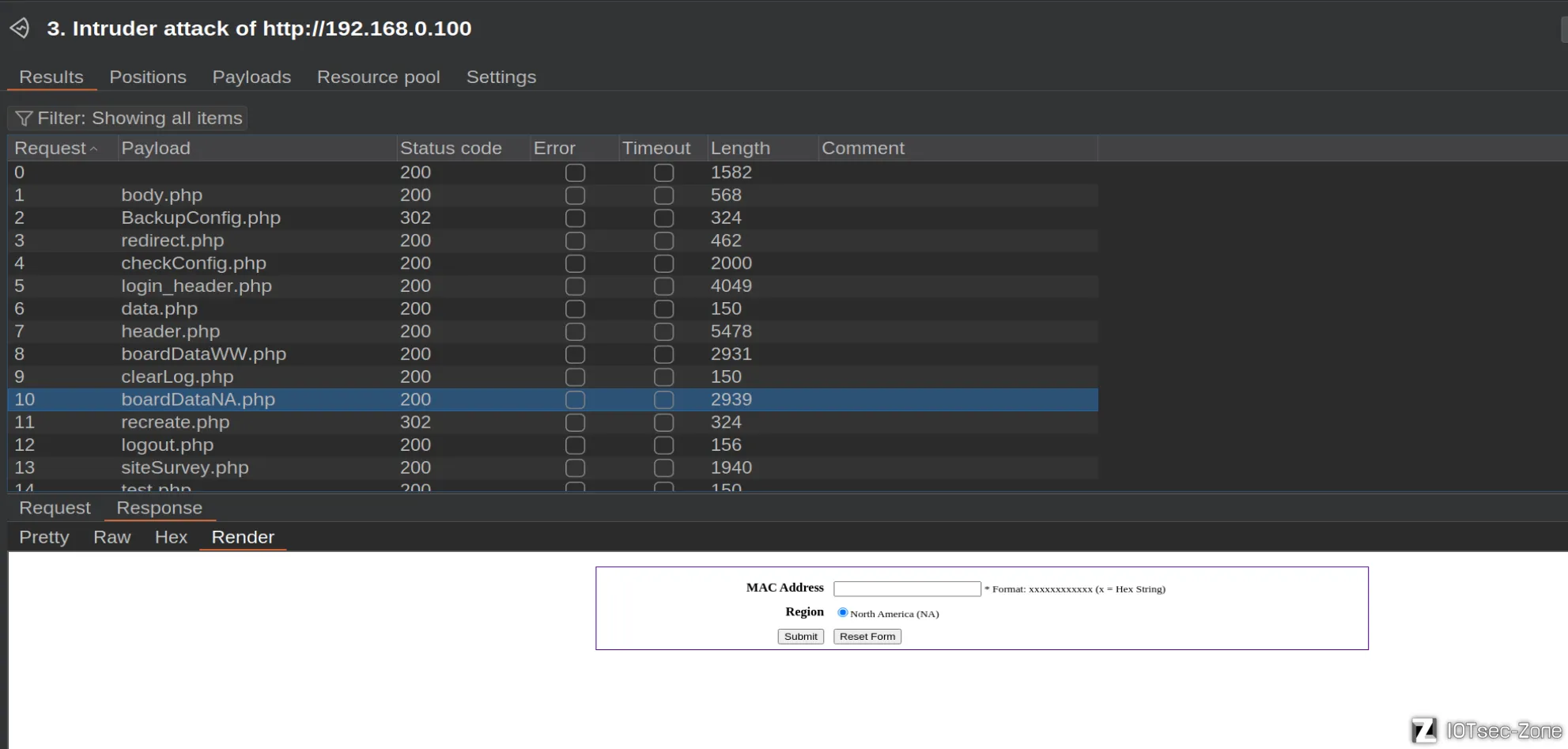1568x749 pixels.
Task: Select the logout.php payload row
Action: point(553,445)
